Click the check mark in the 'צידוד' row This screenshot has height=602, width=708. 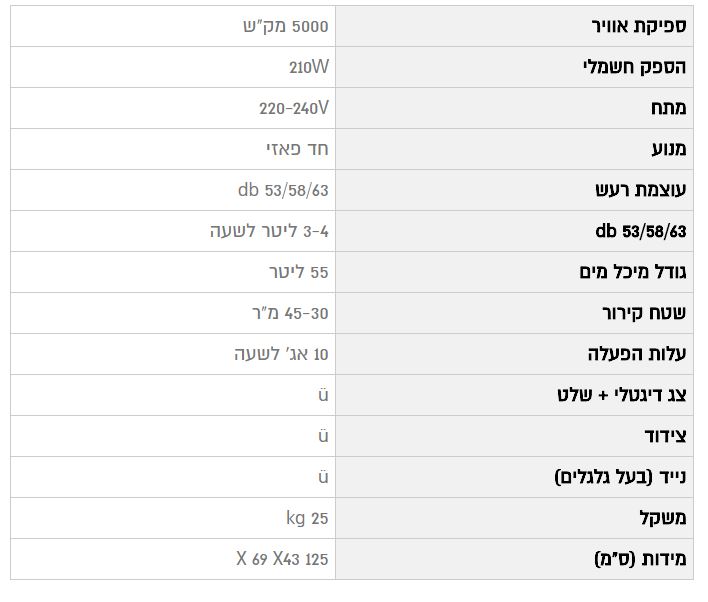click(323, 436)
